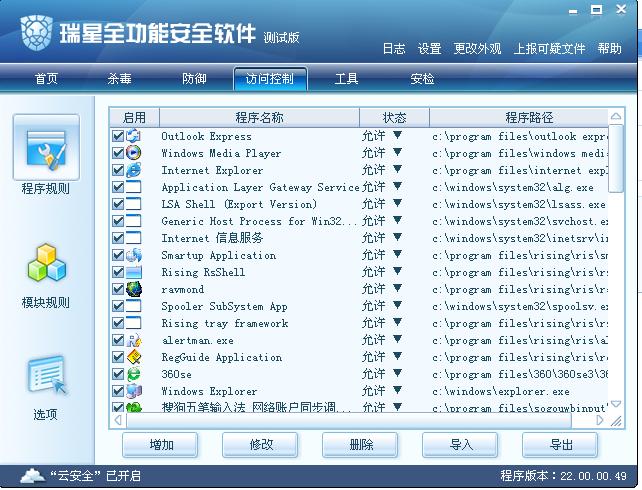Expand the status dropdown for Windows Explorer

[x=397, y=390]
